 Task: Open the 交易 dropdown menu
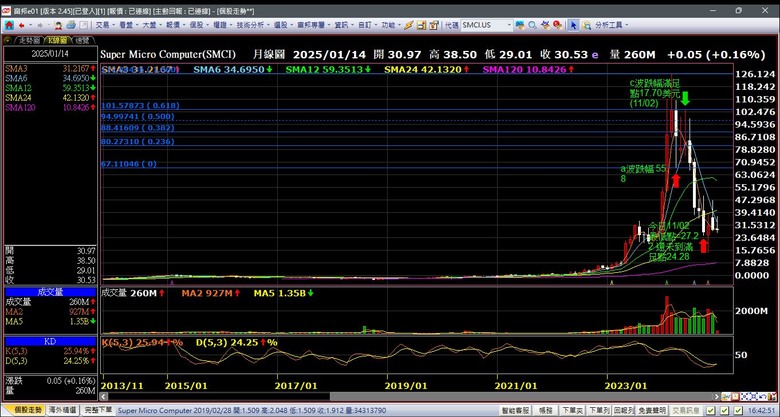click(105, 25)
